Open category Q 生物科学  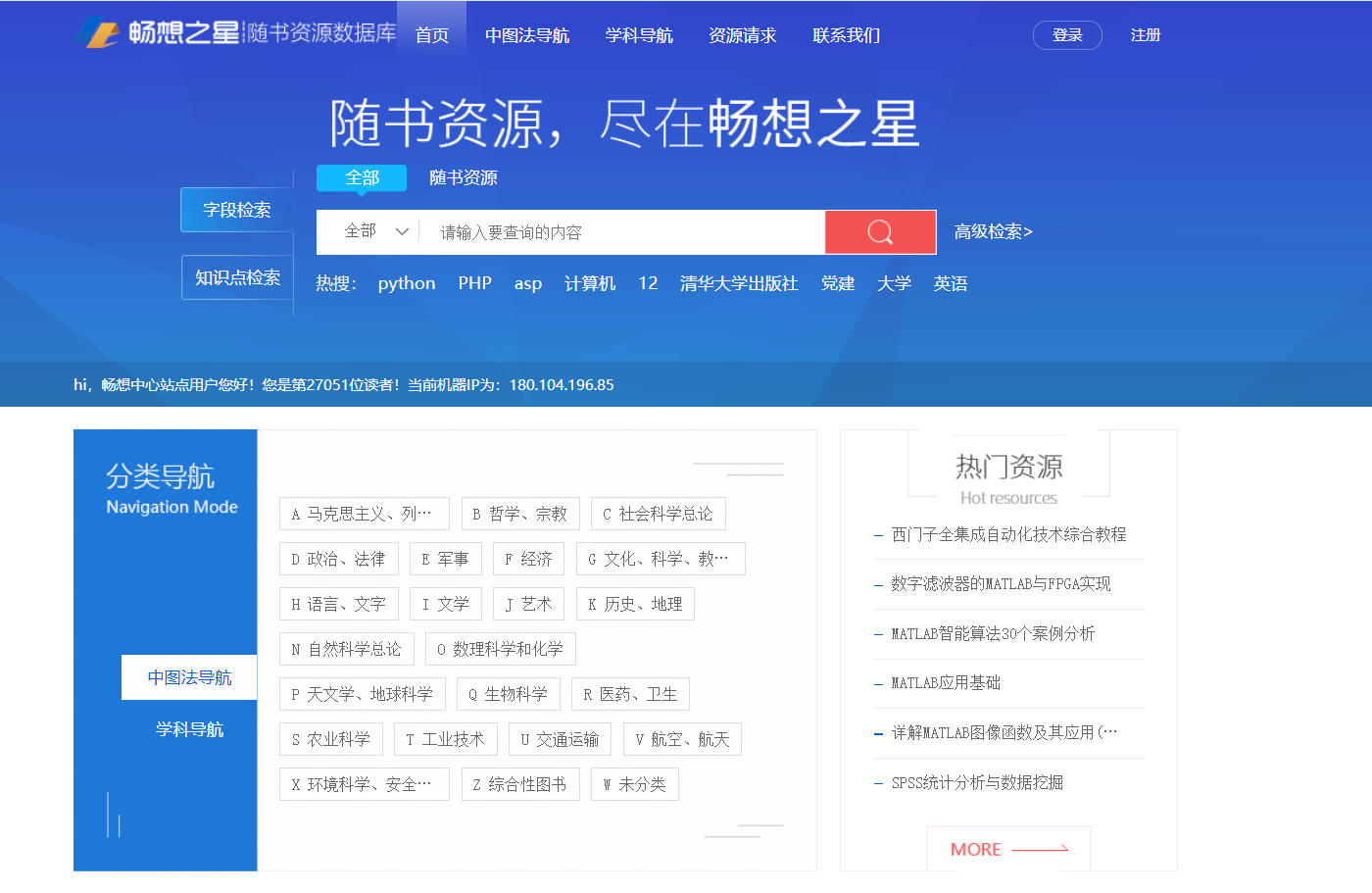tap(508, 694)
